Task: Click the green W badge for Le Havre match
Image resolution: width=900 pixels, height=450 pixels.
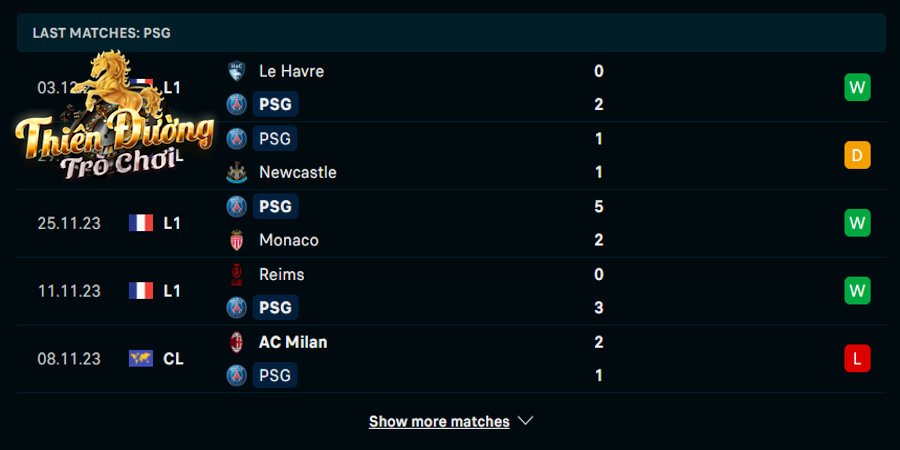Action: [x=857, y=88]
